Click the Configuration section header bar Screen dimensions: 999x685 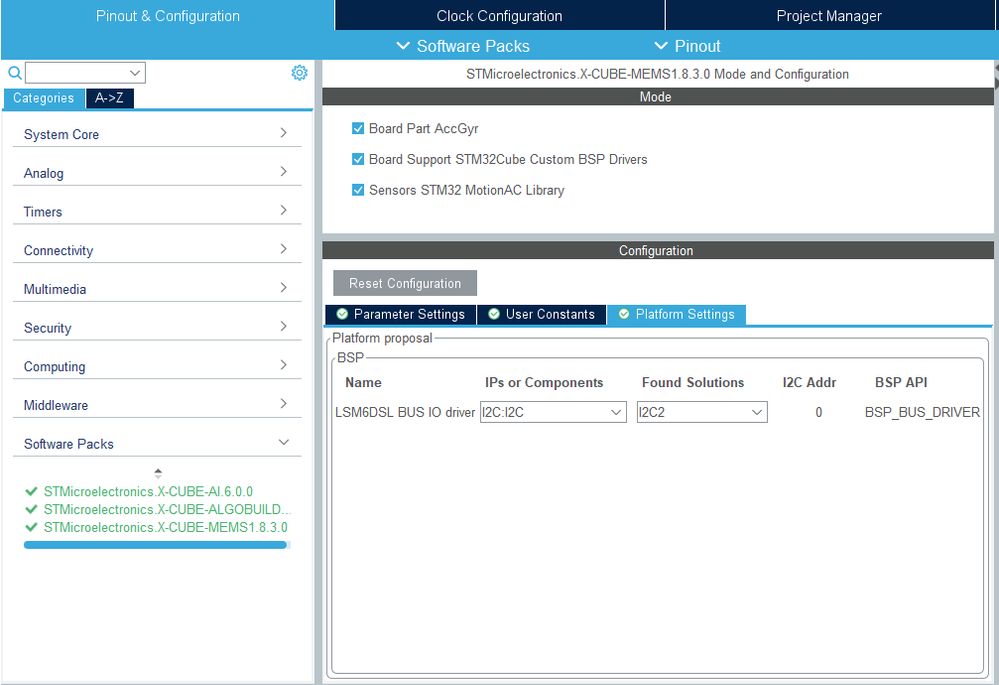tap(658, 250)
